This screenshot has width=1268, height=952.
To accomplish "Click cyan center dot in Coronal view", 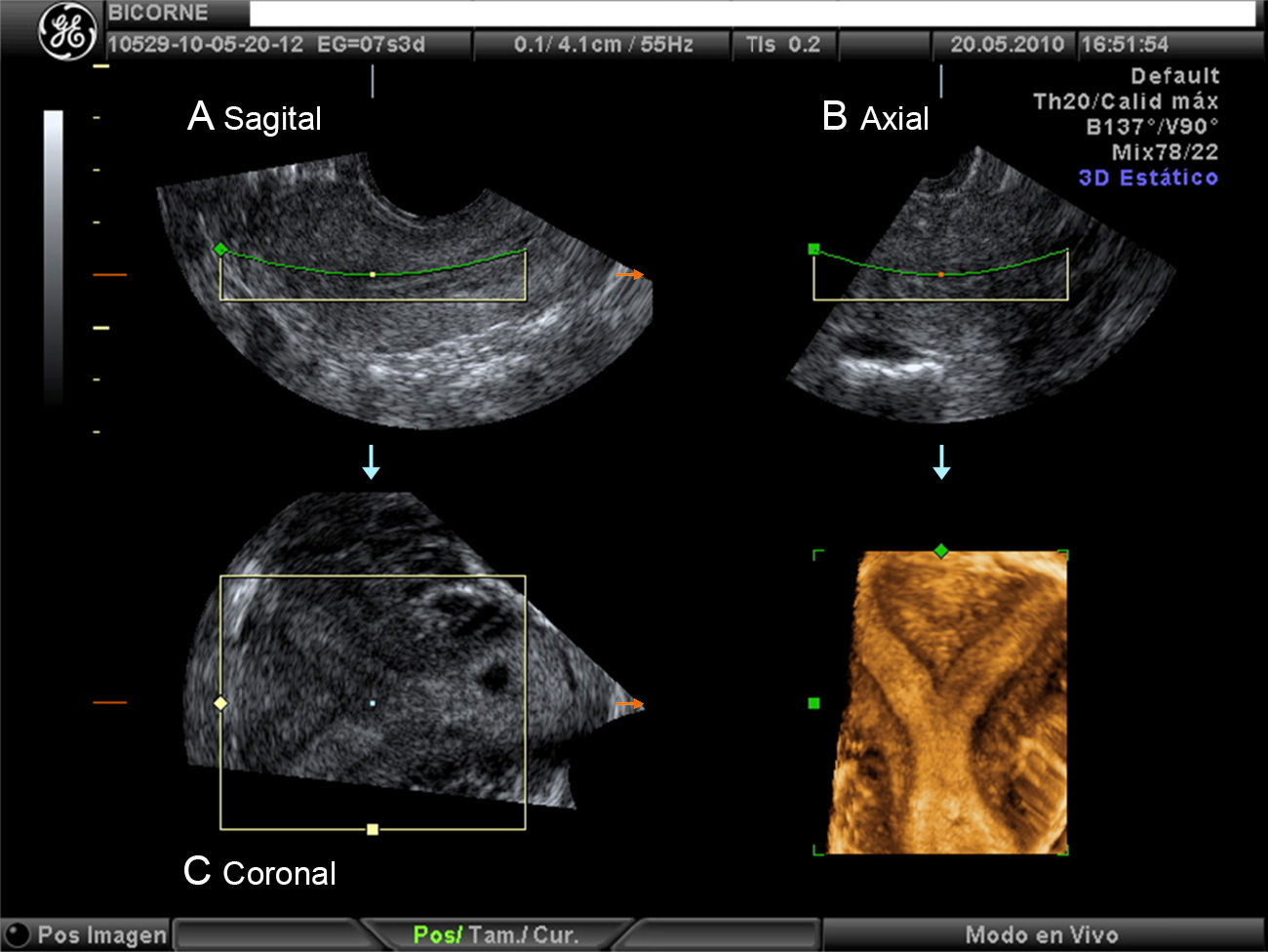I will pyautogui.click(x=373, y=702).
